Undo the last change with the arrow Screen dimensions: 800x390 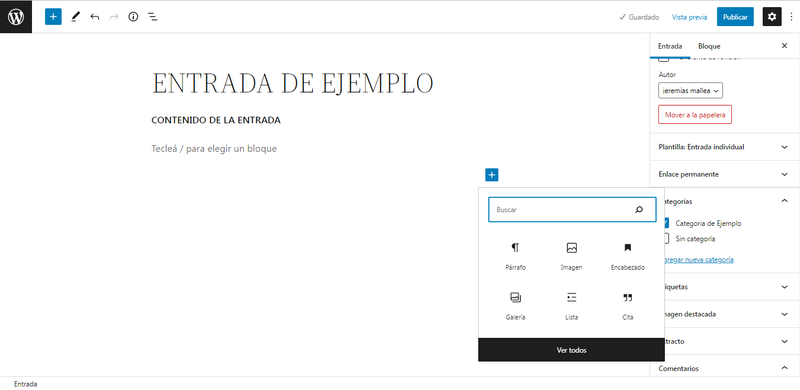95,17
